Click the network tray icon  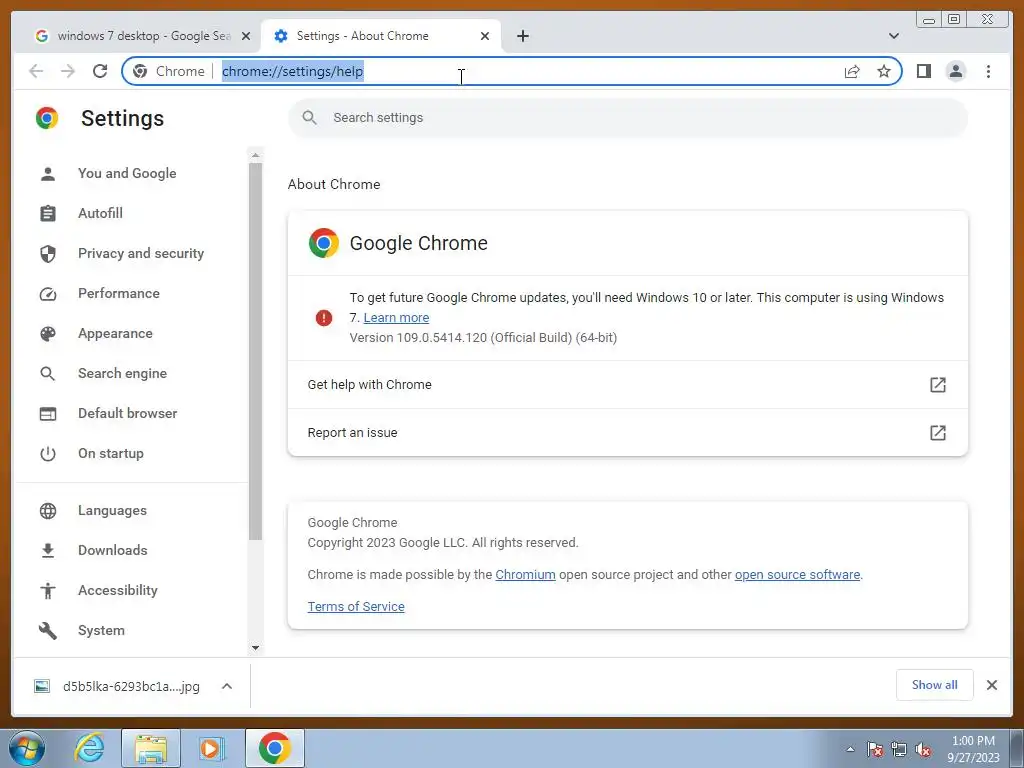pos(899,749)
